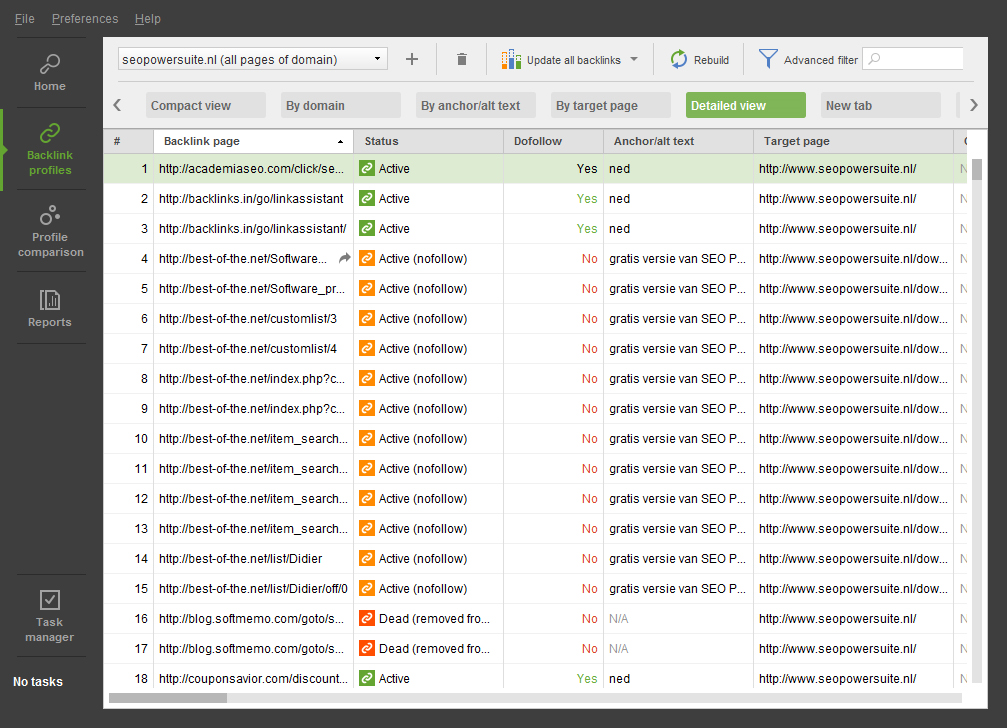Click the plus icon to add profile

tap(412, 60)
